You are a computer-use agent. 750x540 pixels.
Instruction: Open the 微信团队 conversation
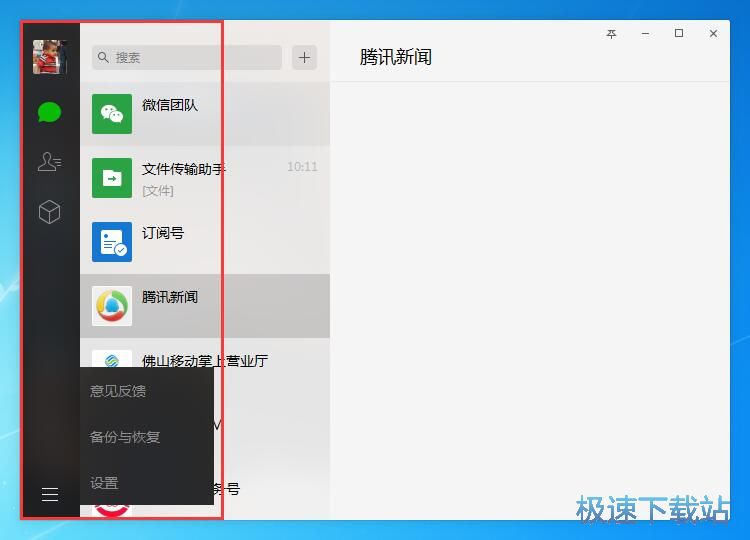[205, 114]
